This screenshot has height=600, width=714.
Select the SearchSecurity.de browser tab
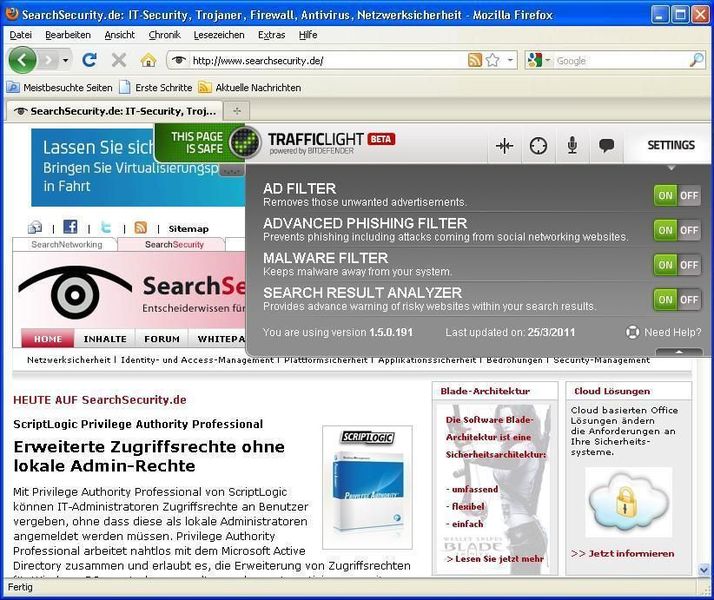[114, 111]
